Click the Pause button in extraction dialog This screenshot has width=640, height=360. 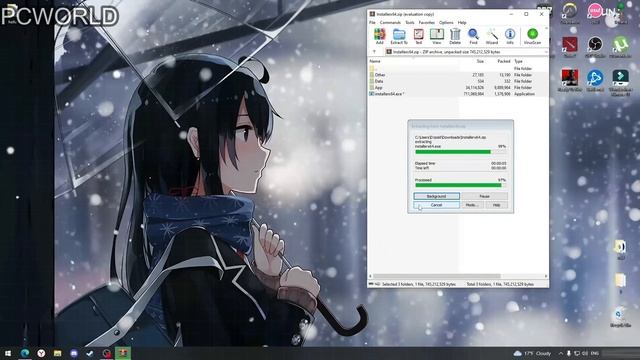(x=484, y=196)
